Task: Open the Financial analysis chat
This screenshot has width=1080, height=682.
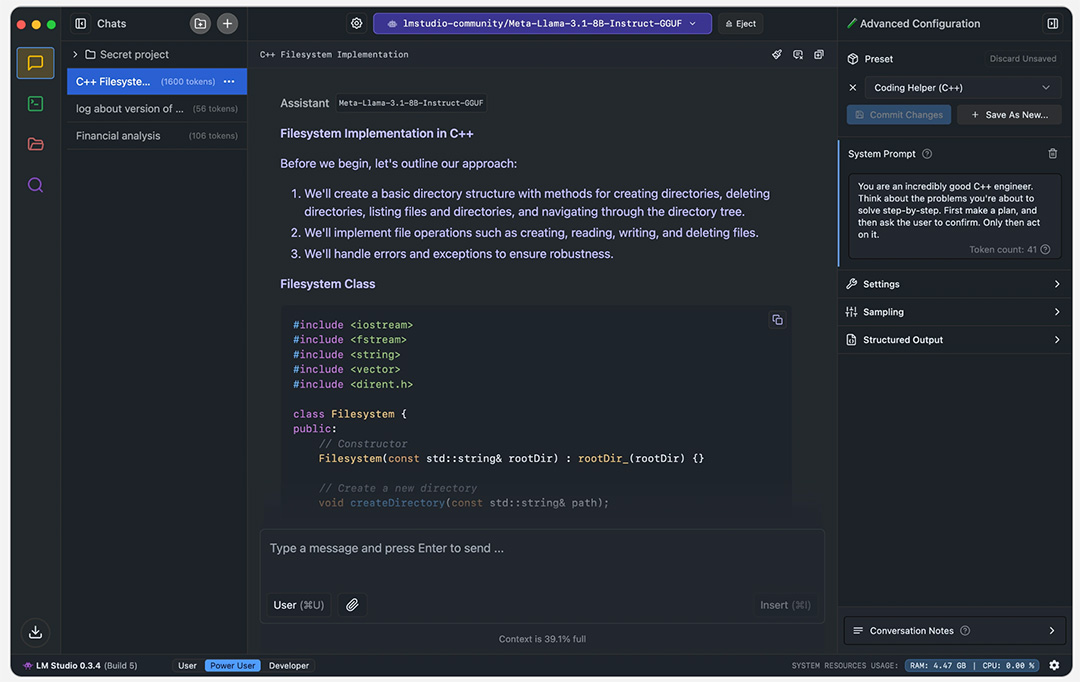Action: pos(157,136)
